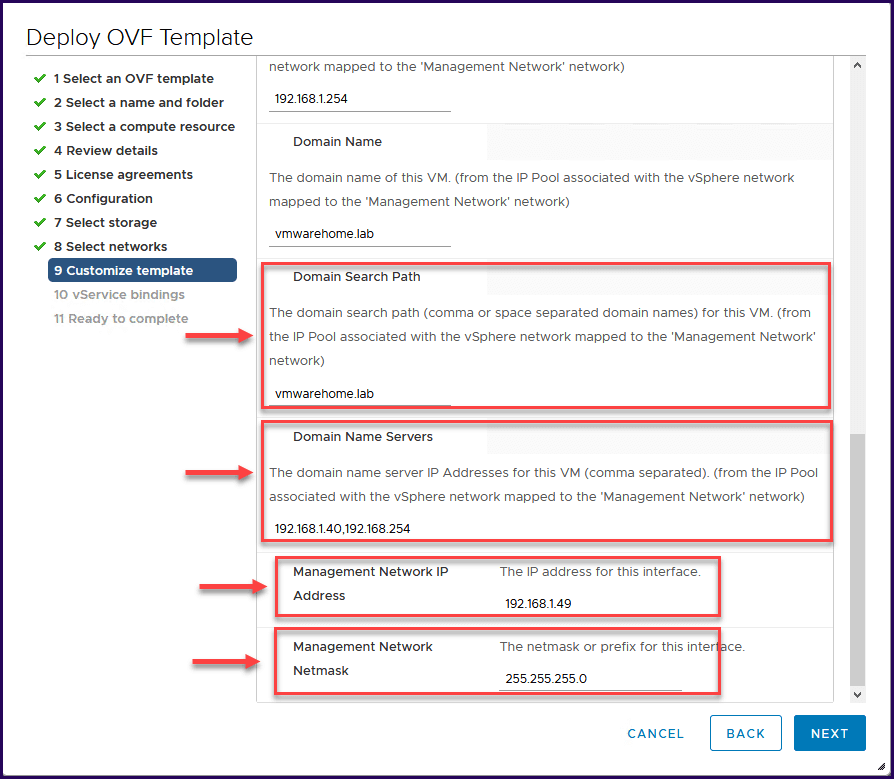Click the Management Network IP Address label
The image size is (894, 779).
tap(371, 583)
